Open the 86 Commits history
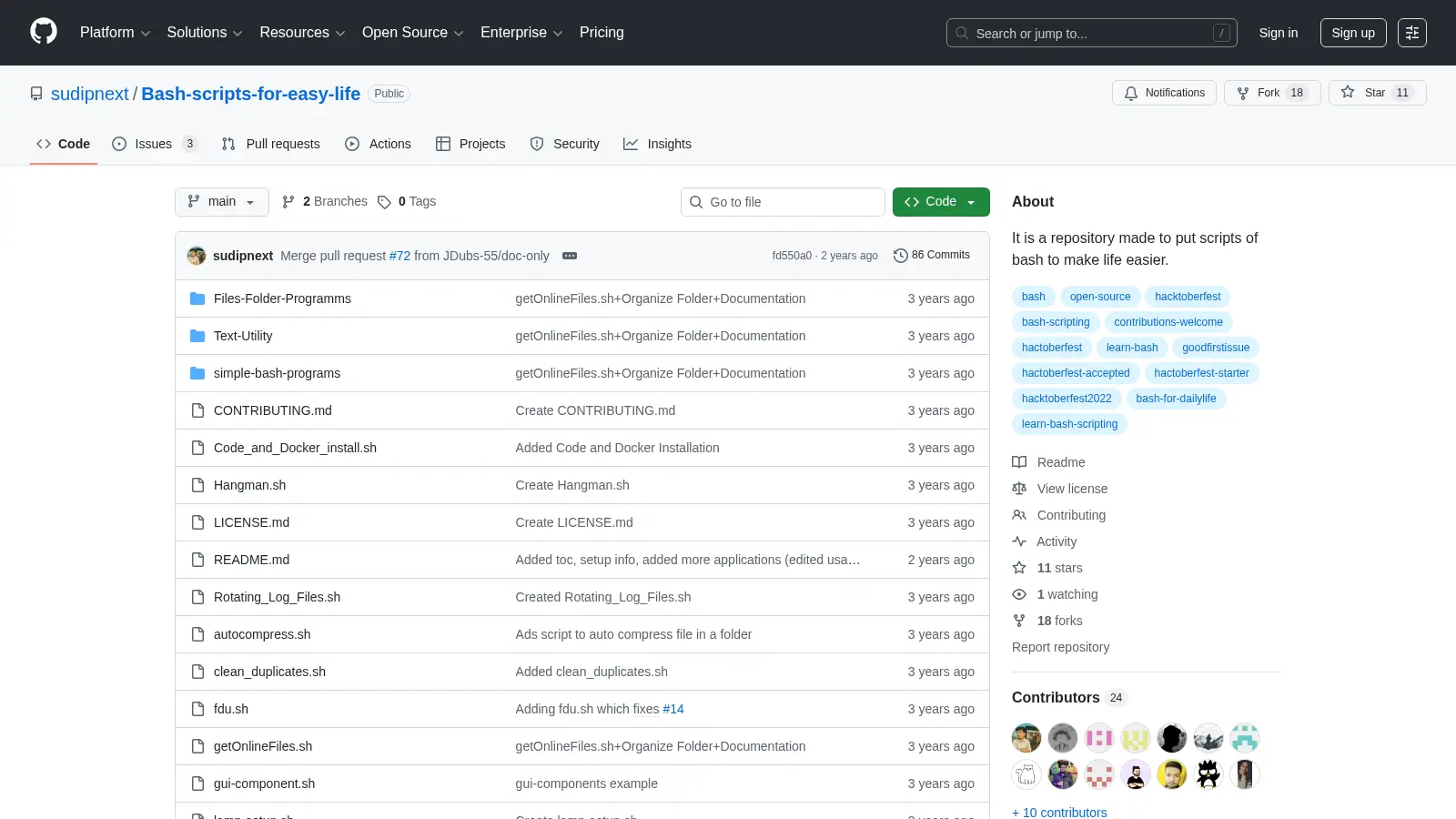This screenshot has height=819, width=1456. pos(932,256)
